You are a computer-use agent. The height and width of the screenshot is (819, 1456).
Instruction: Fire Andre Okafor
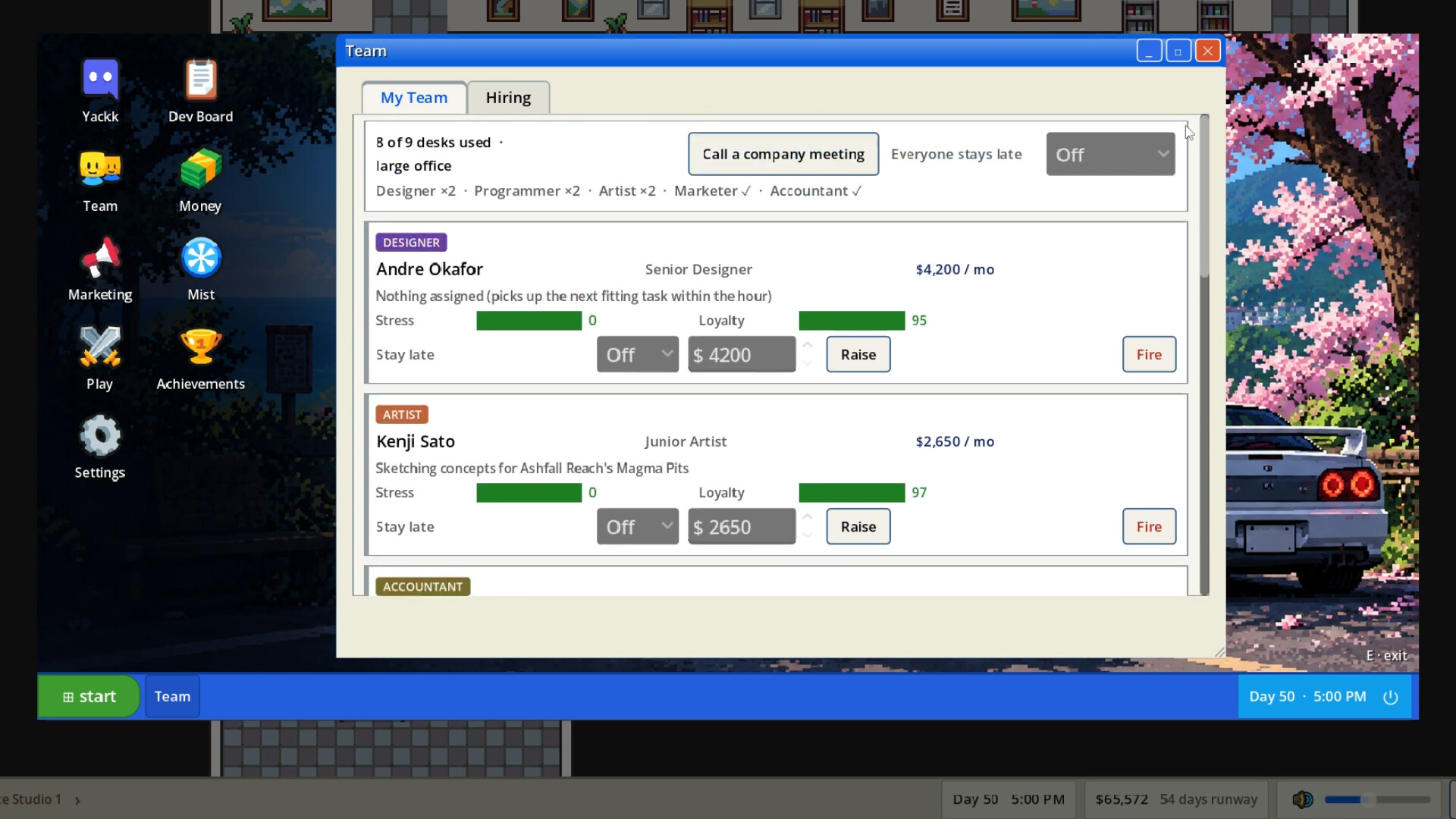click(1149, 354)
